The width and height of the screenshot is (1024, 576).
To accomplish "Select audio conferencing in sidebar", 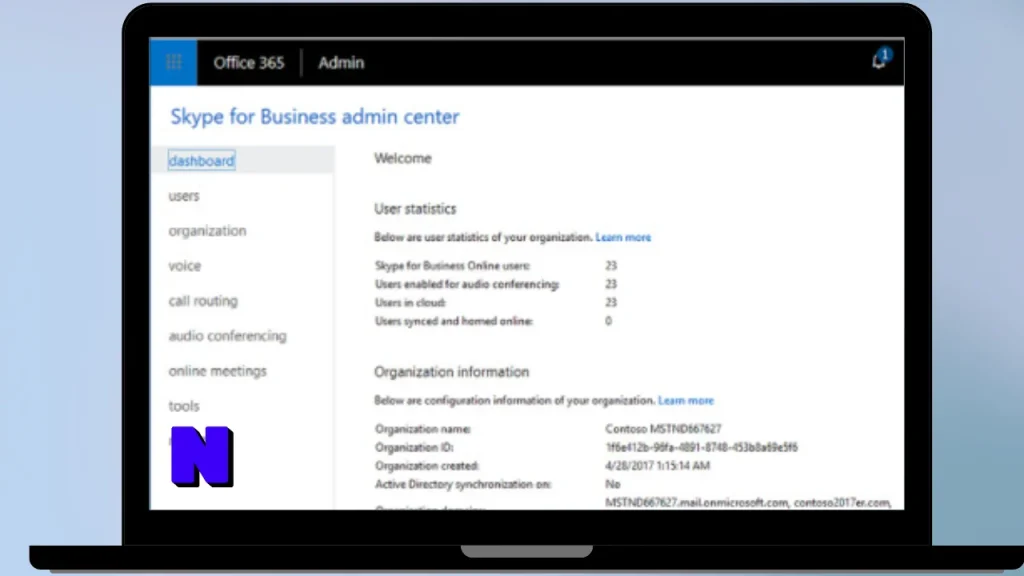I will 227,336.
